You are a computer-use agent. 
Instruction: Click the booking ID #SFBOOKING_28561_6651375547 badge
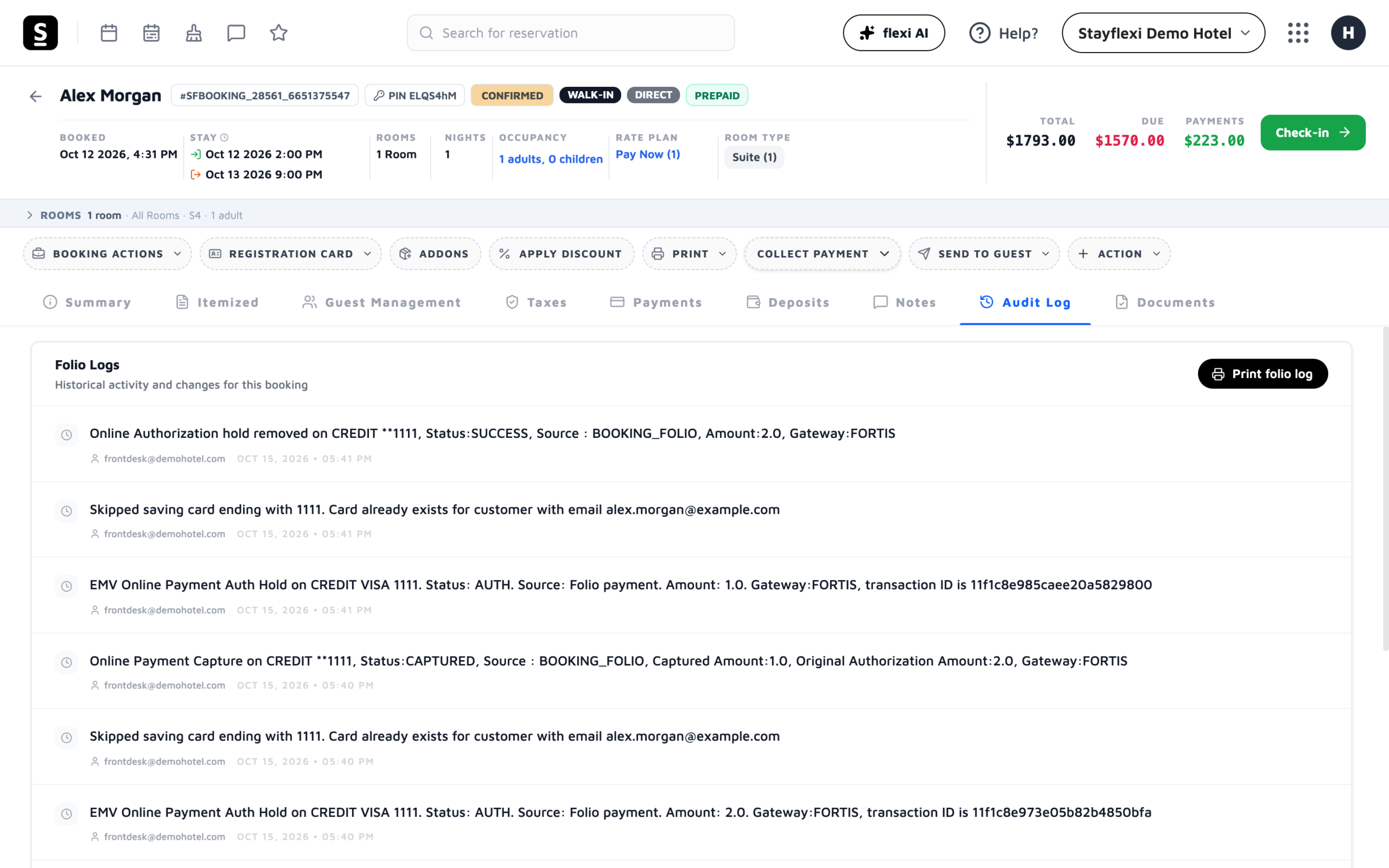(265, 95)
